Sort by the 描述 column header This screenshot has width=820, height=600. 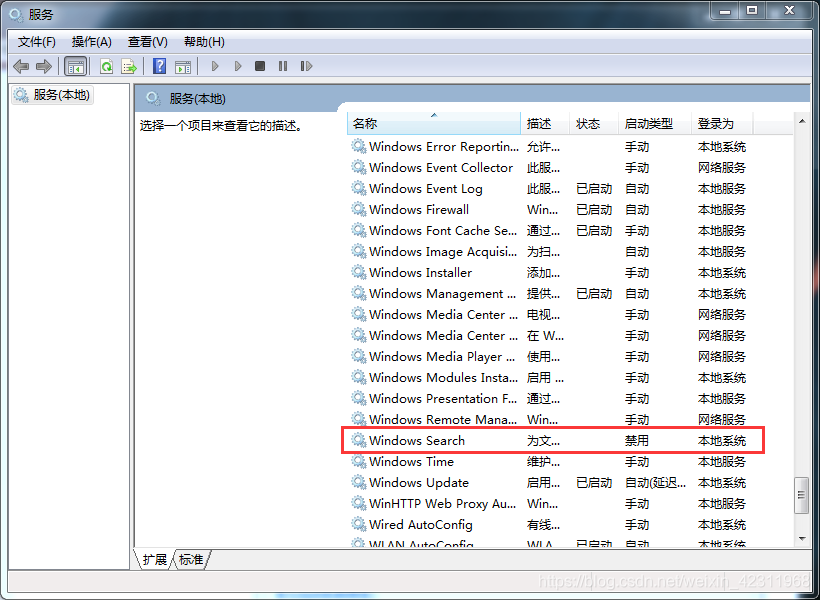[x=545, y=123]
